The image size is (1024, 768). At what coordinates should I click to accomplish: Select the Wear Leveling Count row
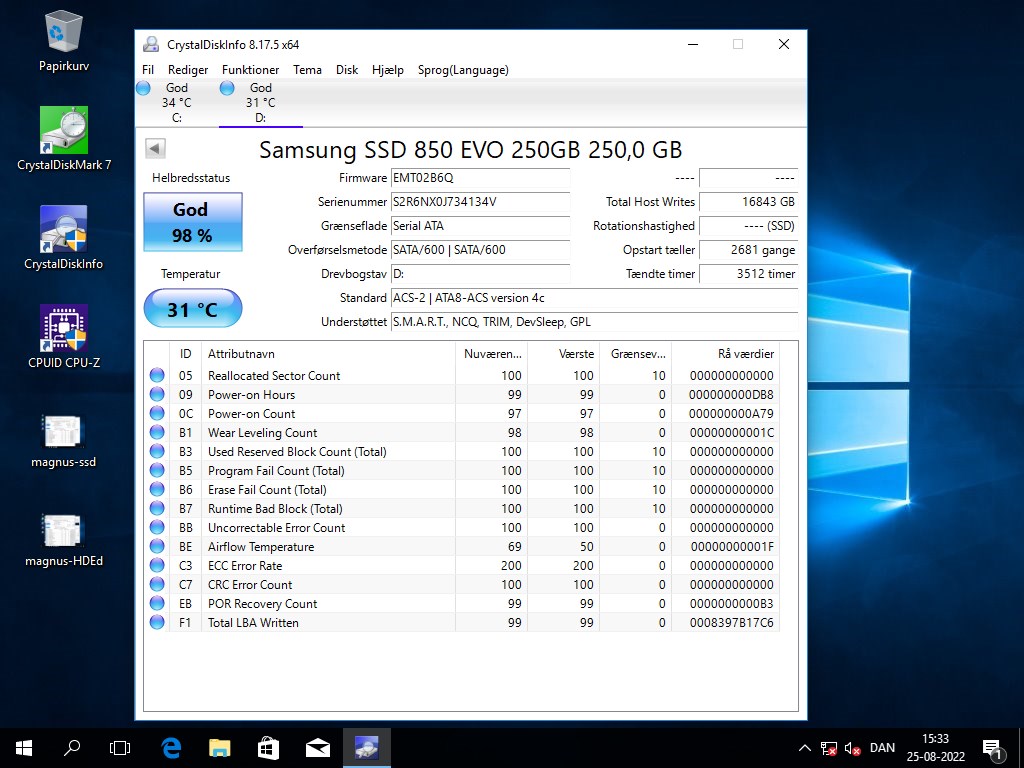click(x=262, y=433)
